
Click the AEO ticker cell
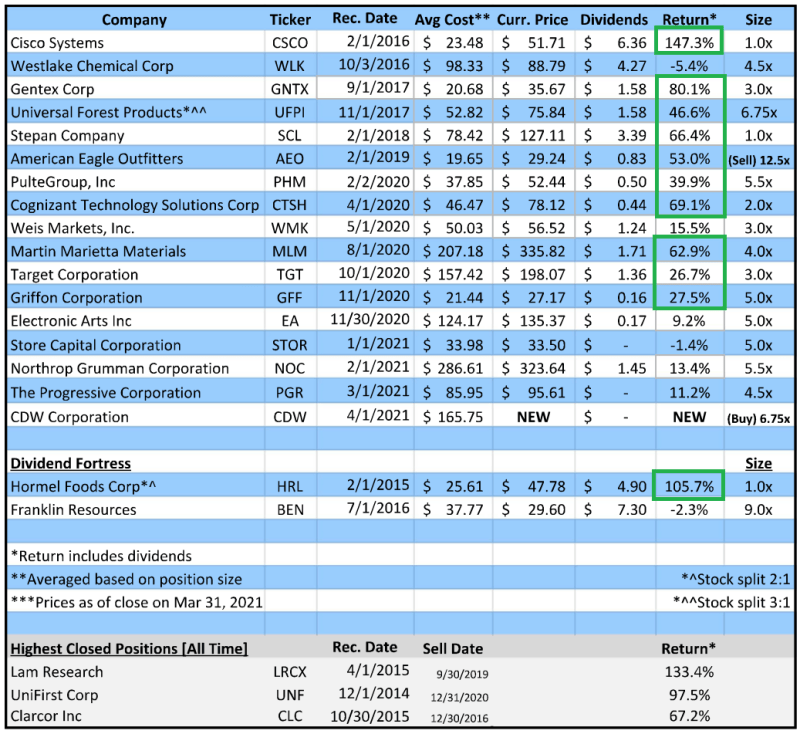click(290, 159)
